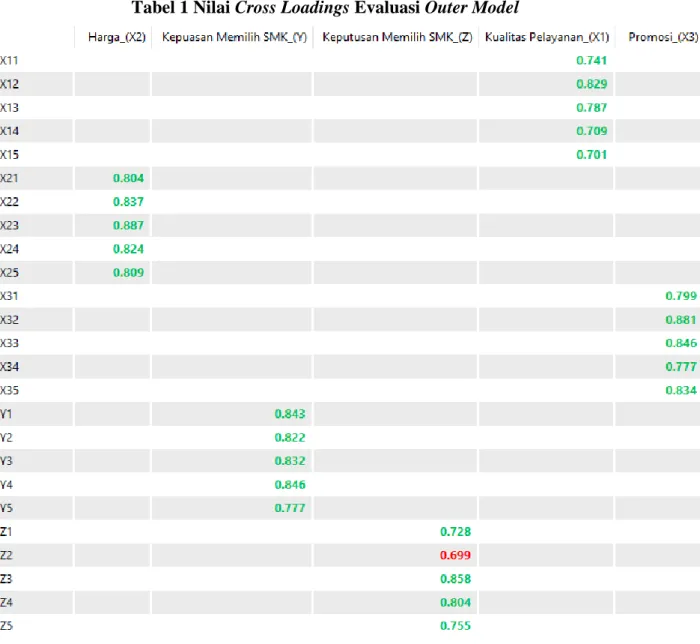Select value 0.837 in row X22
The height and width of the screenshot is (644, 700).
pyautogui.click(x=129, y=202)
